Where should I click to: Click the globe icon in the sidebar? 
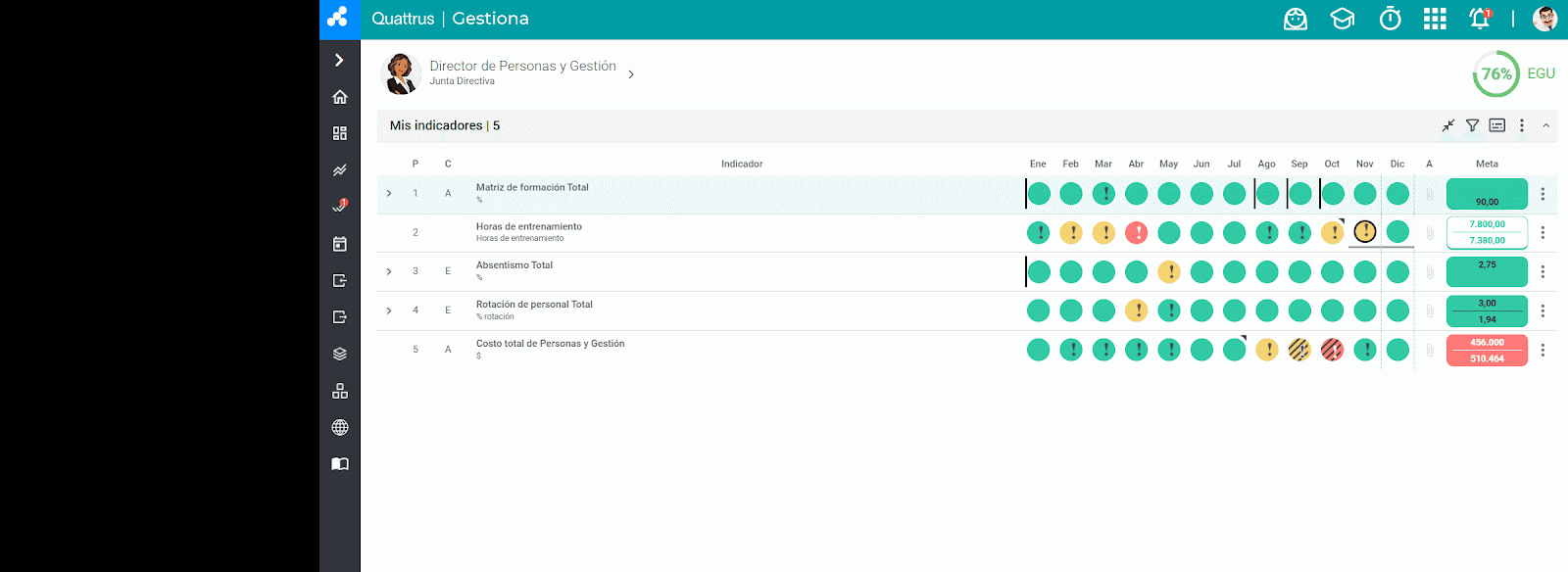tap(339, 427)
